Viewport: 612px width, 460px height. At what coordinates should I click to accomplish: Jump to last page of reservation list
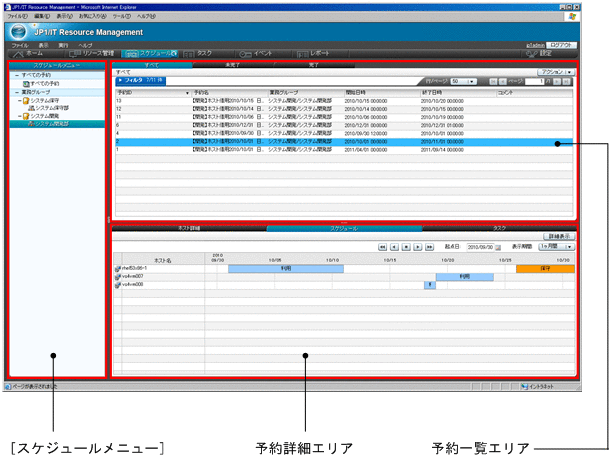[566, 82]
